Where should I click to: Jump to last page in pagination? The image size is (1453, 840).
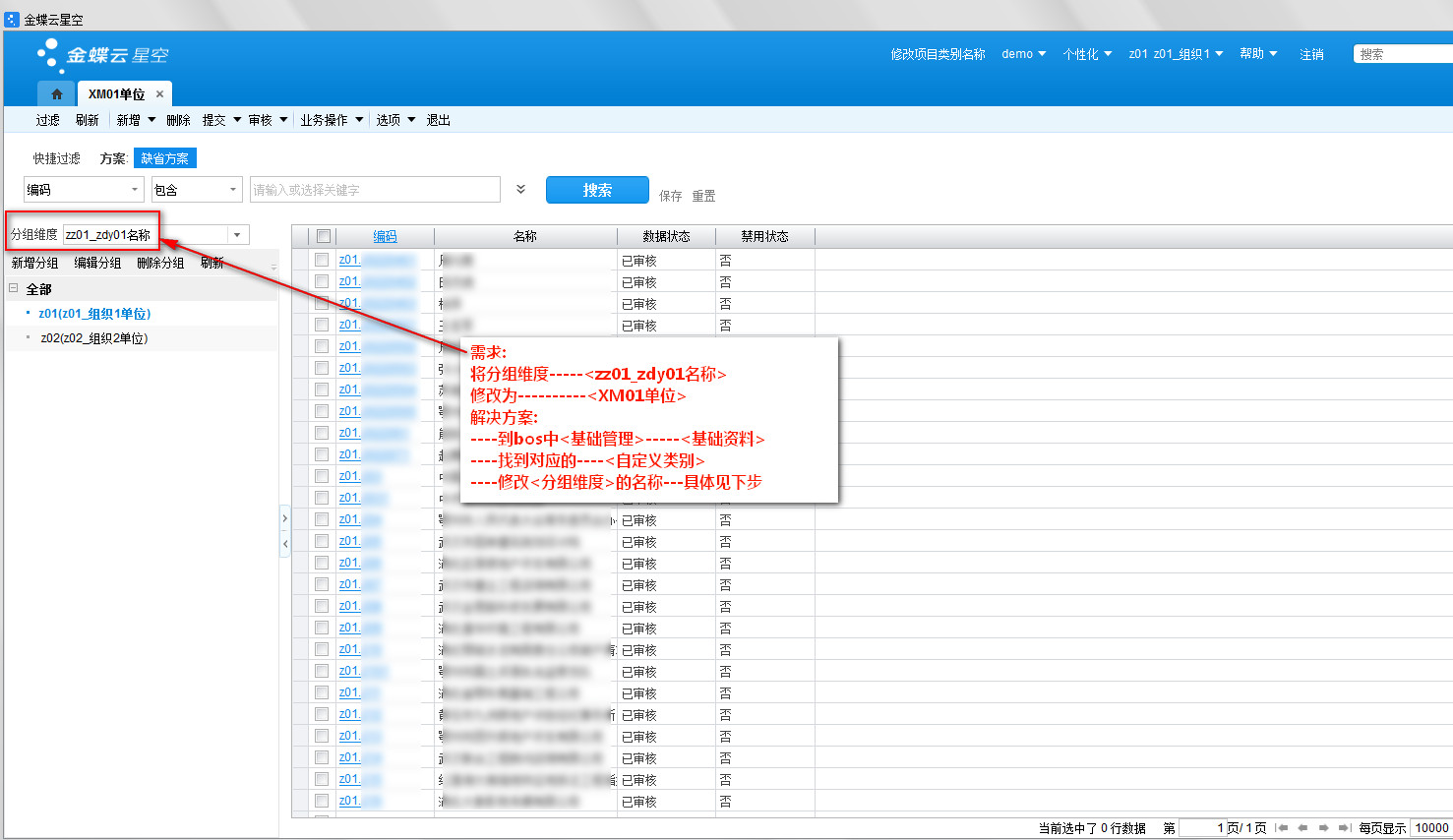point(1344,828)
